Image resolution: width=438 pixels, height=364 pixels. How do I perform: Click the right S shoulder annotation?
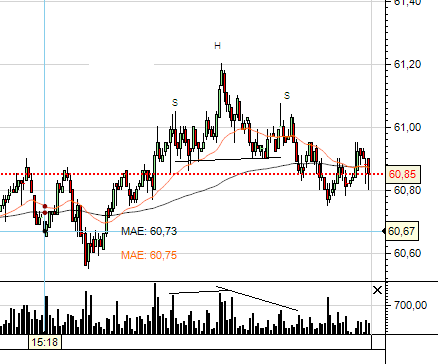(x=287, y=96)
